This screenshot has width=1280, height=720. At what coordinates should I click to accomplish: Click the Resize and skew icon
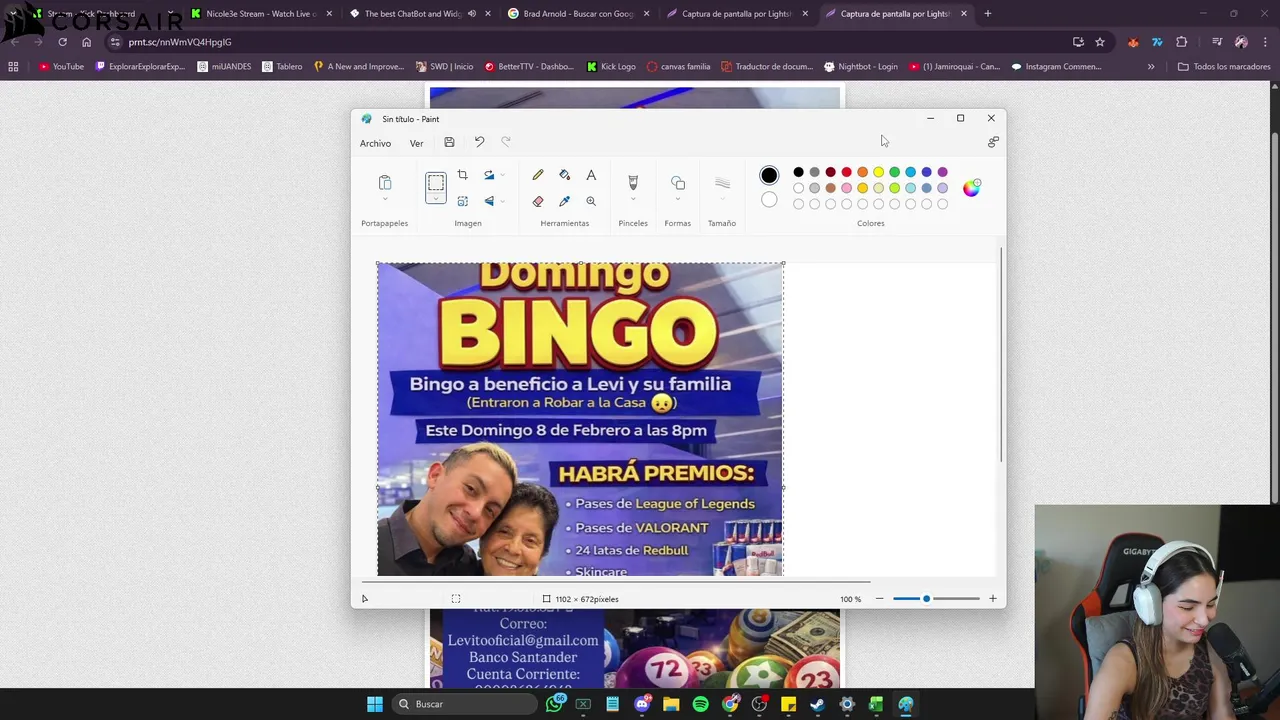462,201
